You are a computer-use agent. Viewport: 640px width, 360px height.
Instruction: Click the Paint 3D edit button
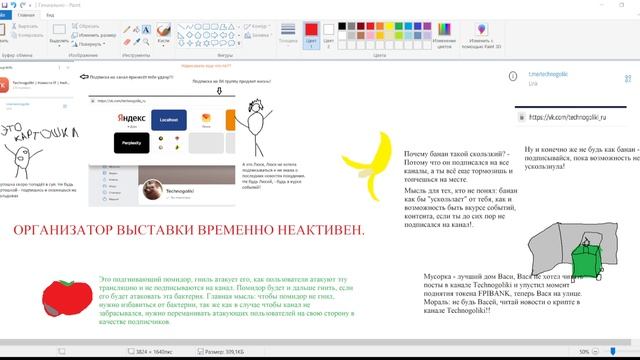click(x=482, y=36)
